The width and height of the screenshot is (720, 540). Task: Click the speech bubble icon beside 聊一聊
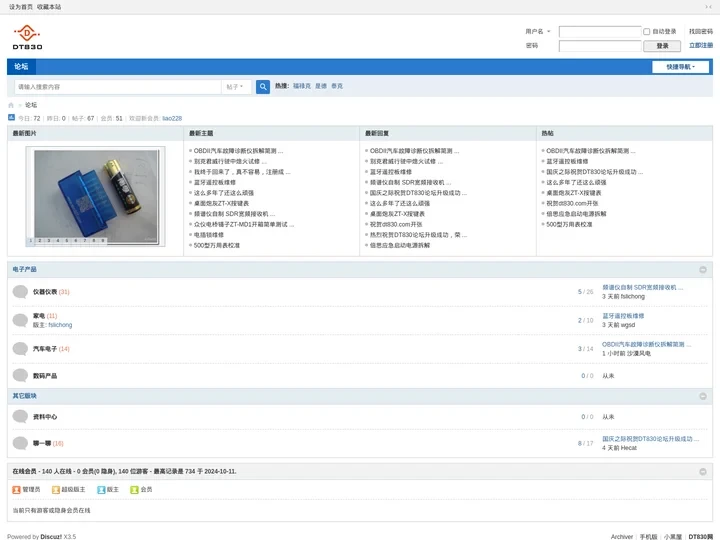(20, 443)
